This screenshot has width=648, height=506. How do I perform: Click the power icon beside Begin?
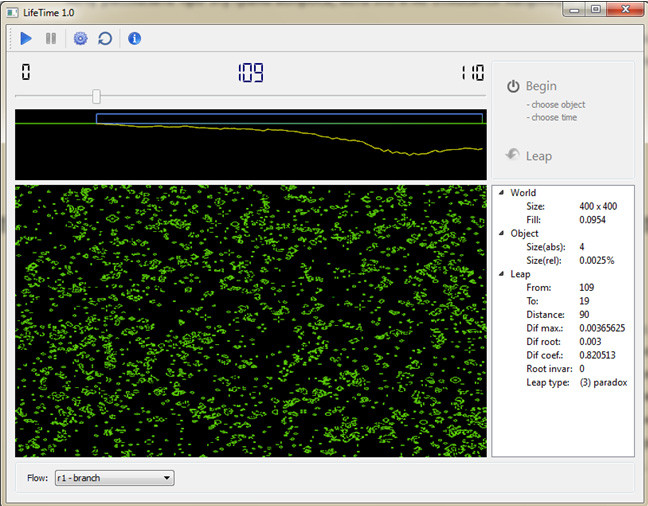tap(513, 87)
